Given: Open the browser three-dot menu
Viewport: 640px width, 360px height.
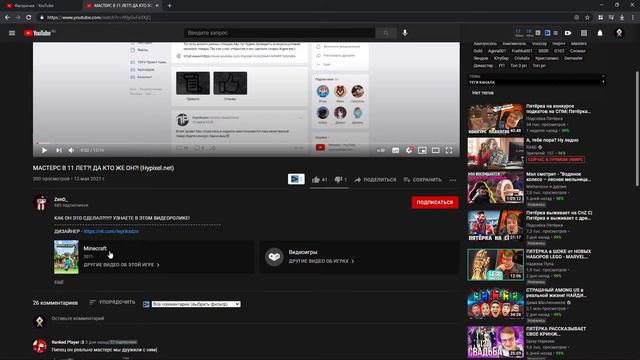Looking at the screenshot, I should [x=633, y=18].
